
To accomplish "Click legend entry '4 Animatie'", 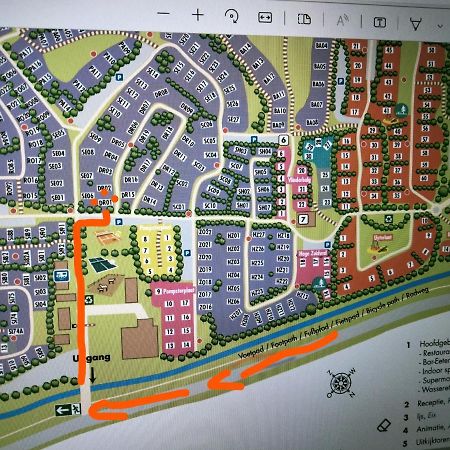I will coord(426,429).
